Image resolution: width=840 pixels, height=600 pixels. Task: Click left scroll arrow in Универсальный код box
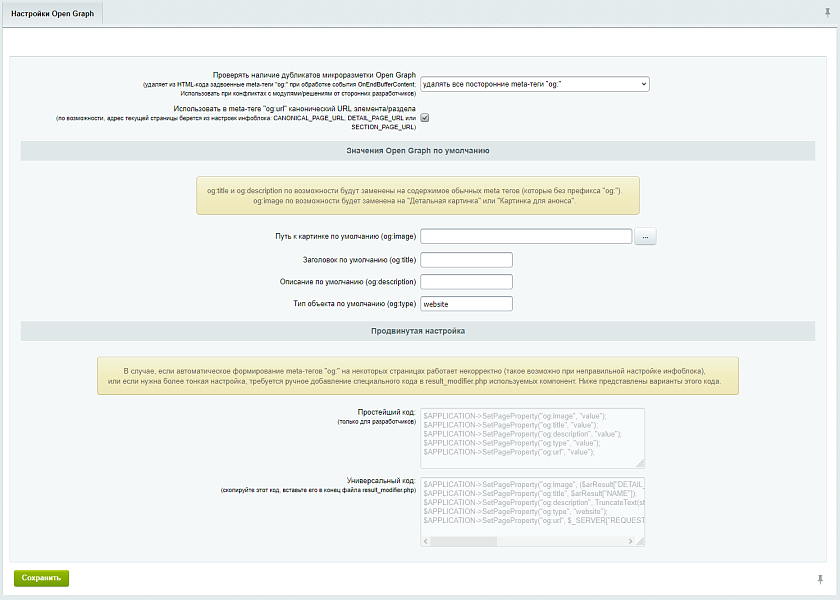coord(427,541)
